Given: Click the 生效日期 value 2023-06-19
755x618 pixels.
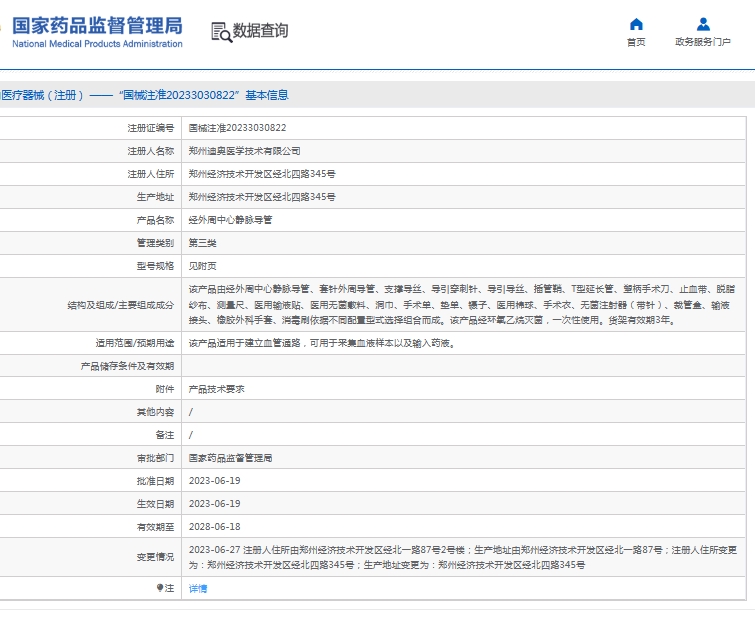Looking at the screenshot, I should pos(215,504).
